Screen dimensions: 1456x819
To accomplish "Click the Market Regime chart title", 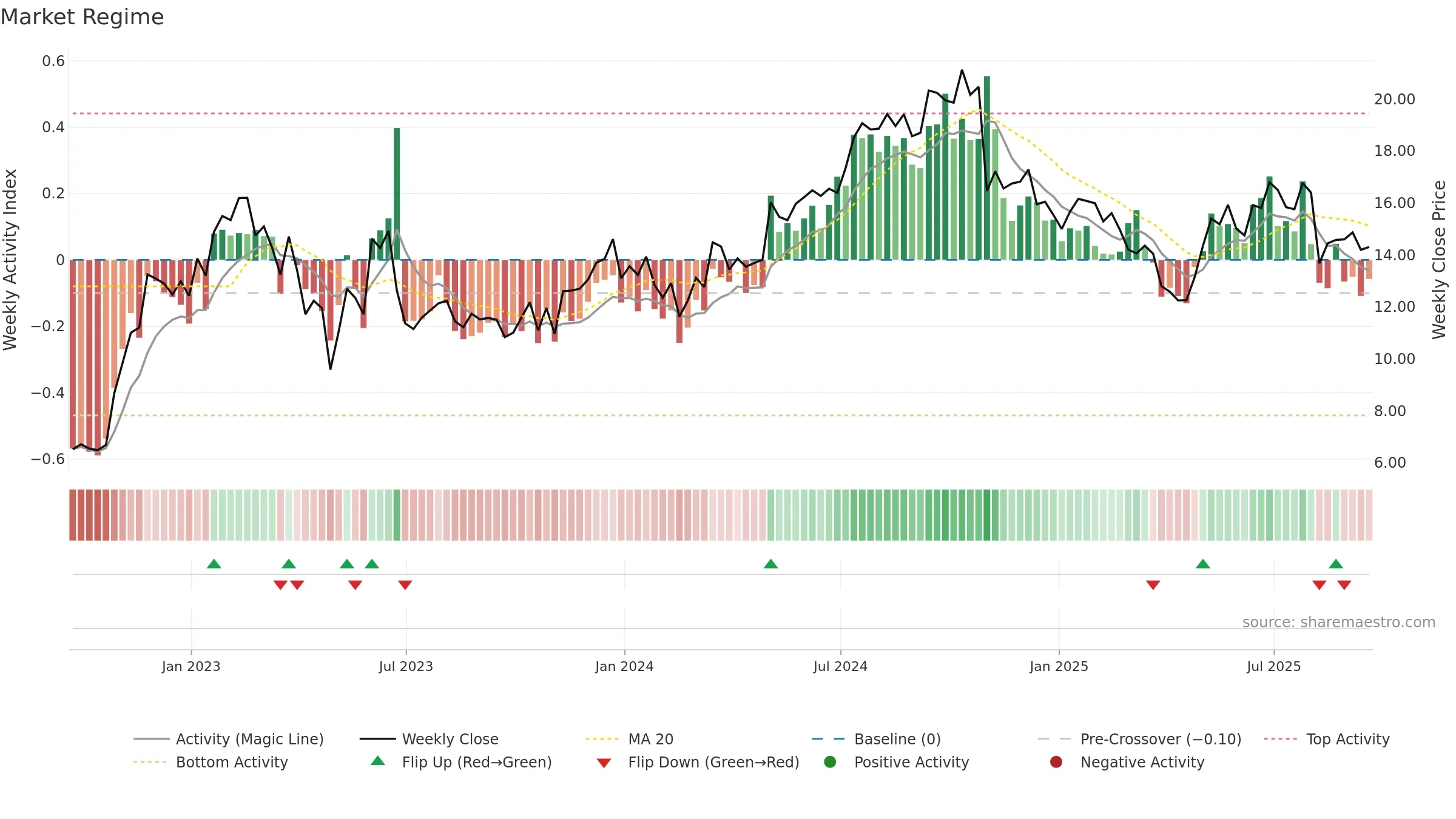I will point(82,17).
